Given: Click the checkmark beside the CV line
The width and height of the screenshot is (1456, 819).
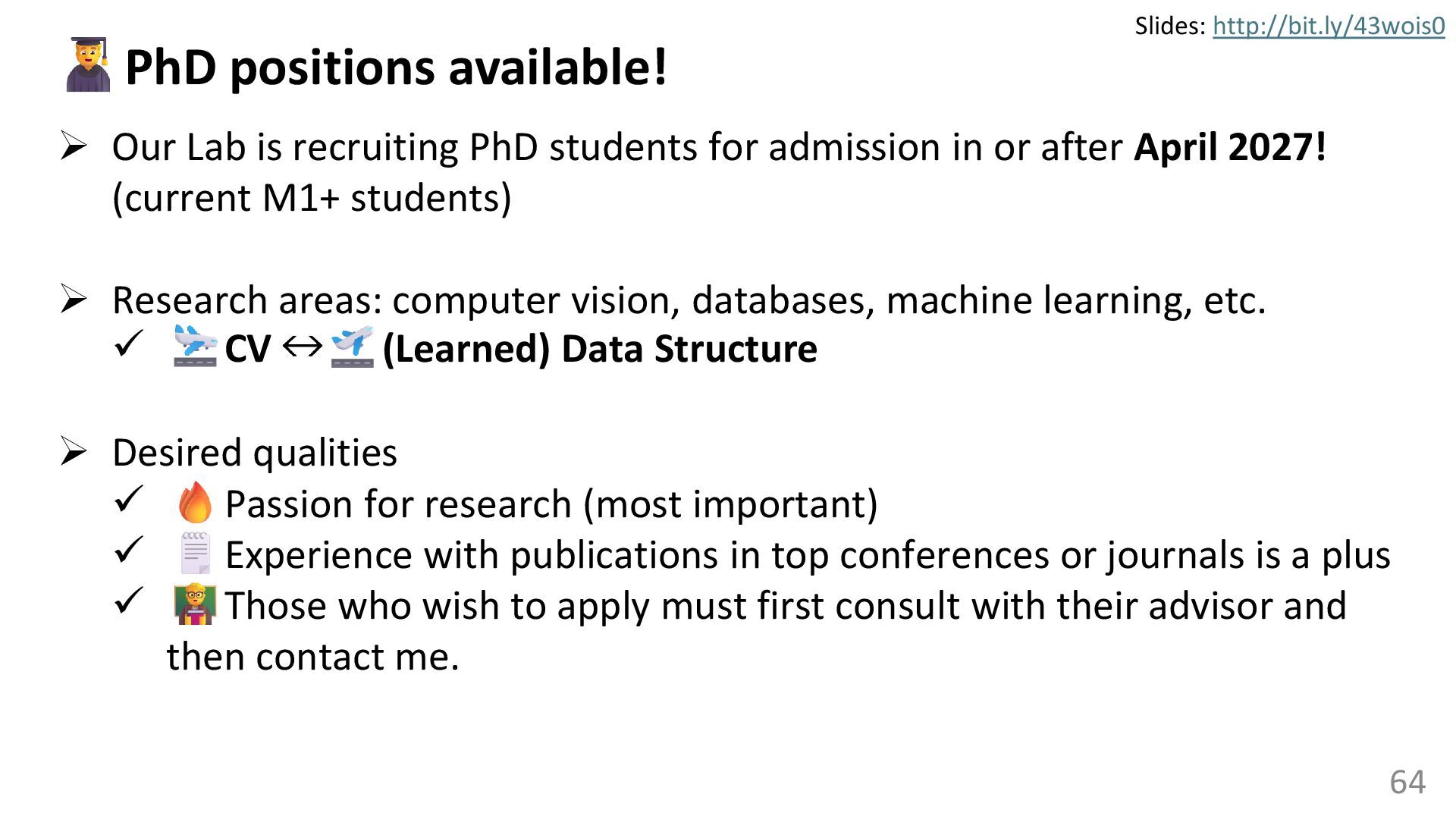Looking at the screenshot, I should tap(129, 344).
